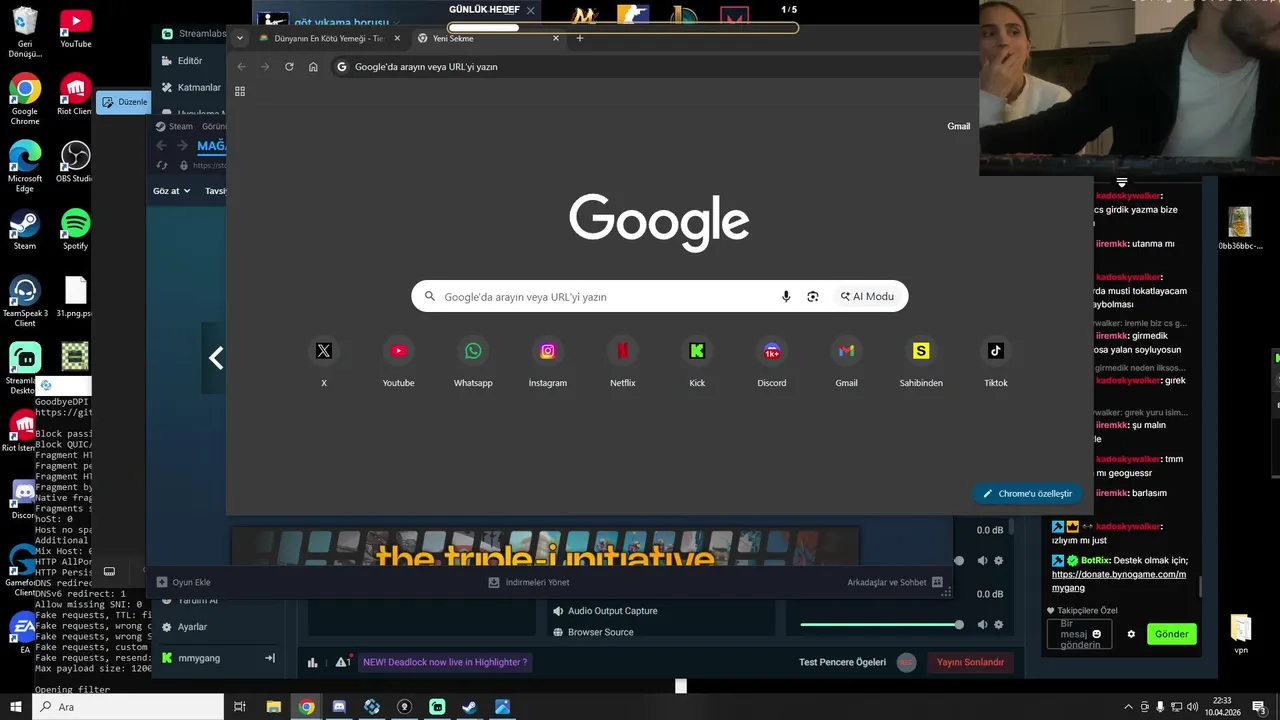Open the Streamlabs warning notifications icon
Image resolution: width=1280 pixels, height=720 pixels.
342,662
